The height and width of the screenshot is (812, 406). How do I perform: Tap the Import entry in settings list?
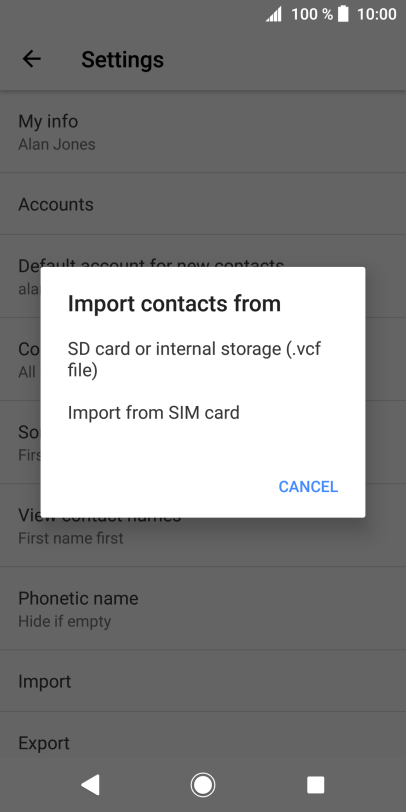coord(203,681)
